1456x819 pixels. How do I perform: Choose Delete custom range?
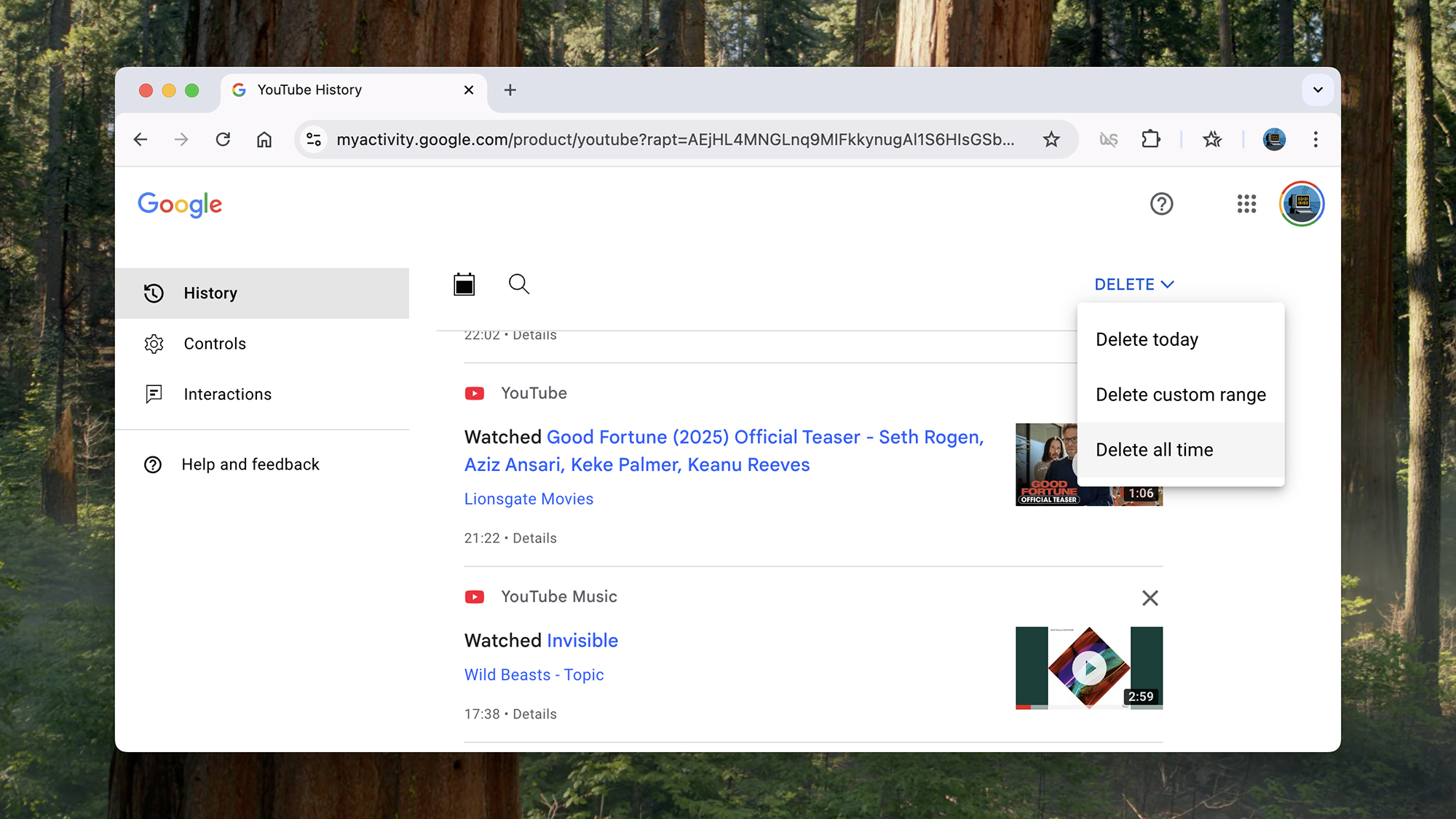[1180, 395]
